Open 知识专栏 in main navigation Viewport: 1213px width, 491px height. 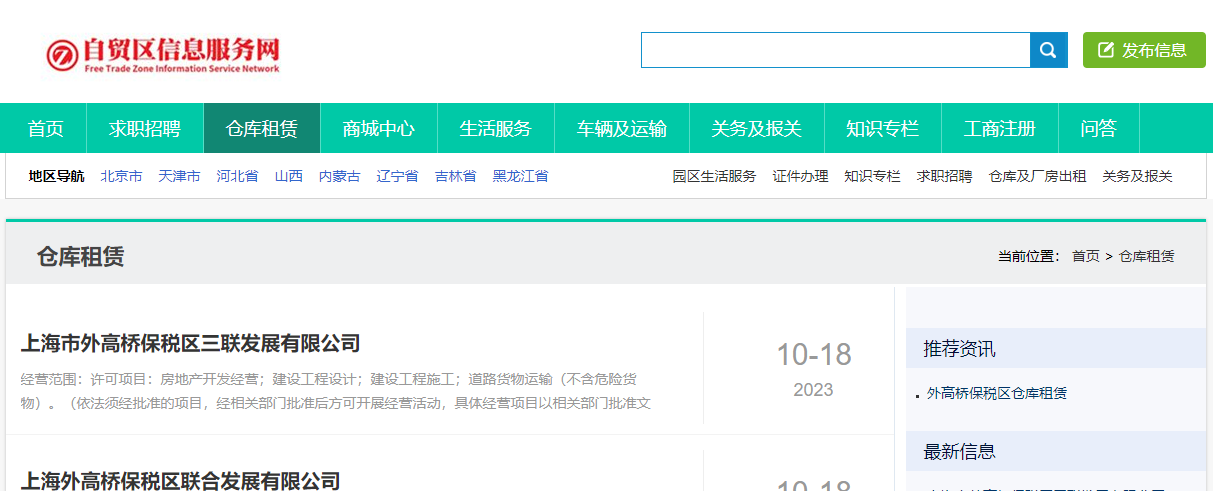(x=882, y=128)
